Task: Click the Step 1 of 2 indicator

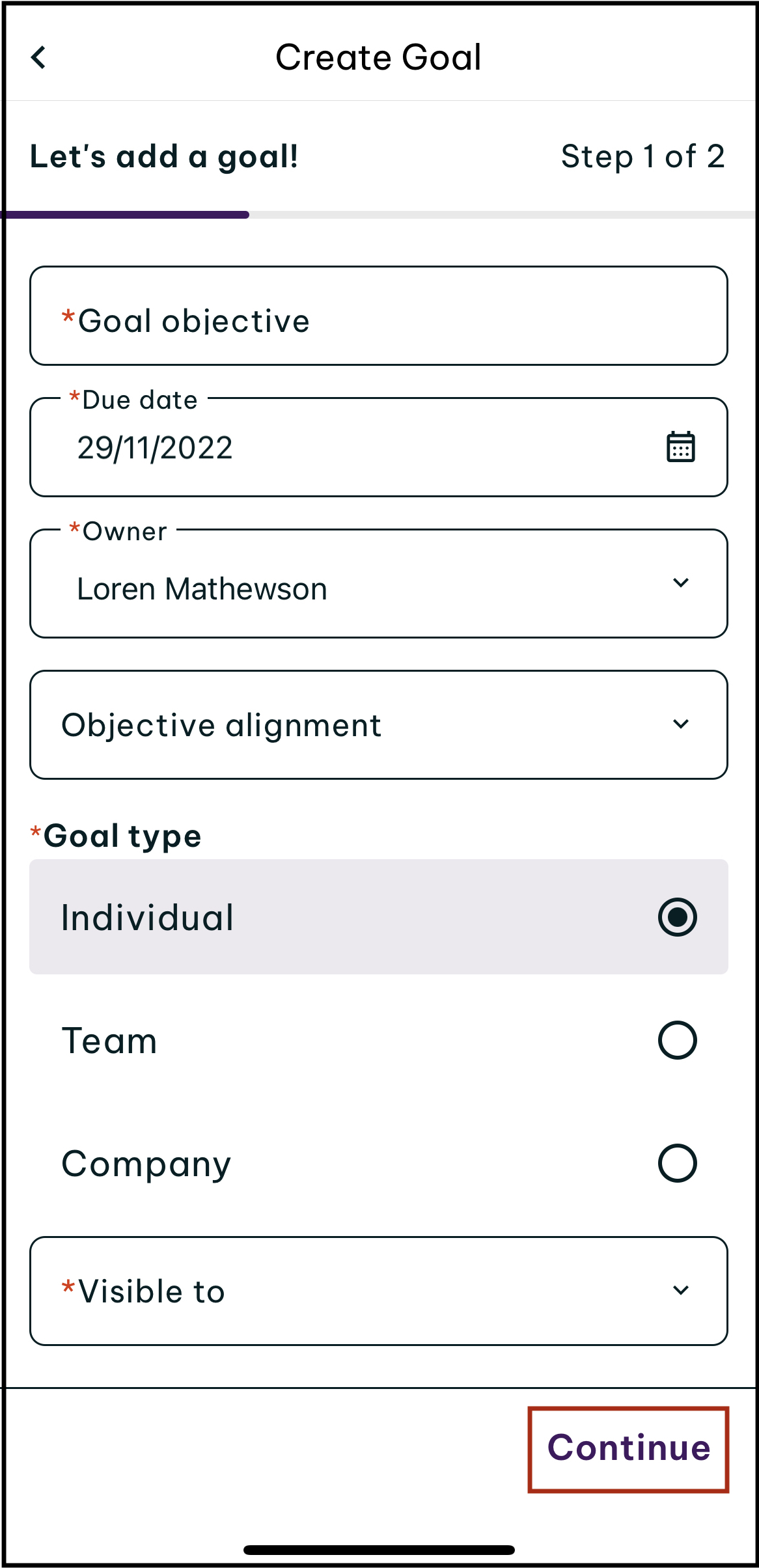Action: point(642,157)
